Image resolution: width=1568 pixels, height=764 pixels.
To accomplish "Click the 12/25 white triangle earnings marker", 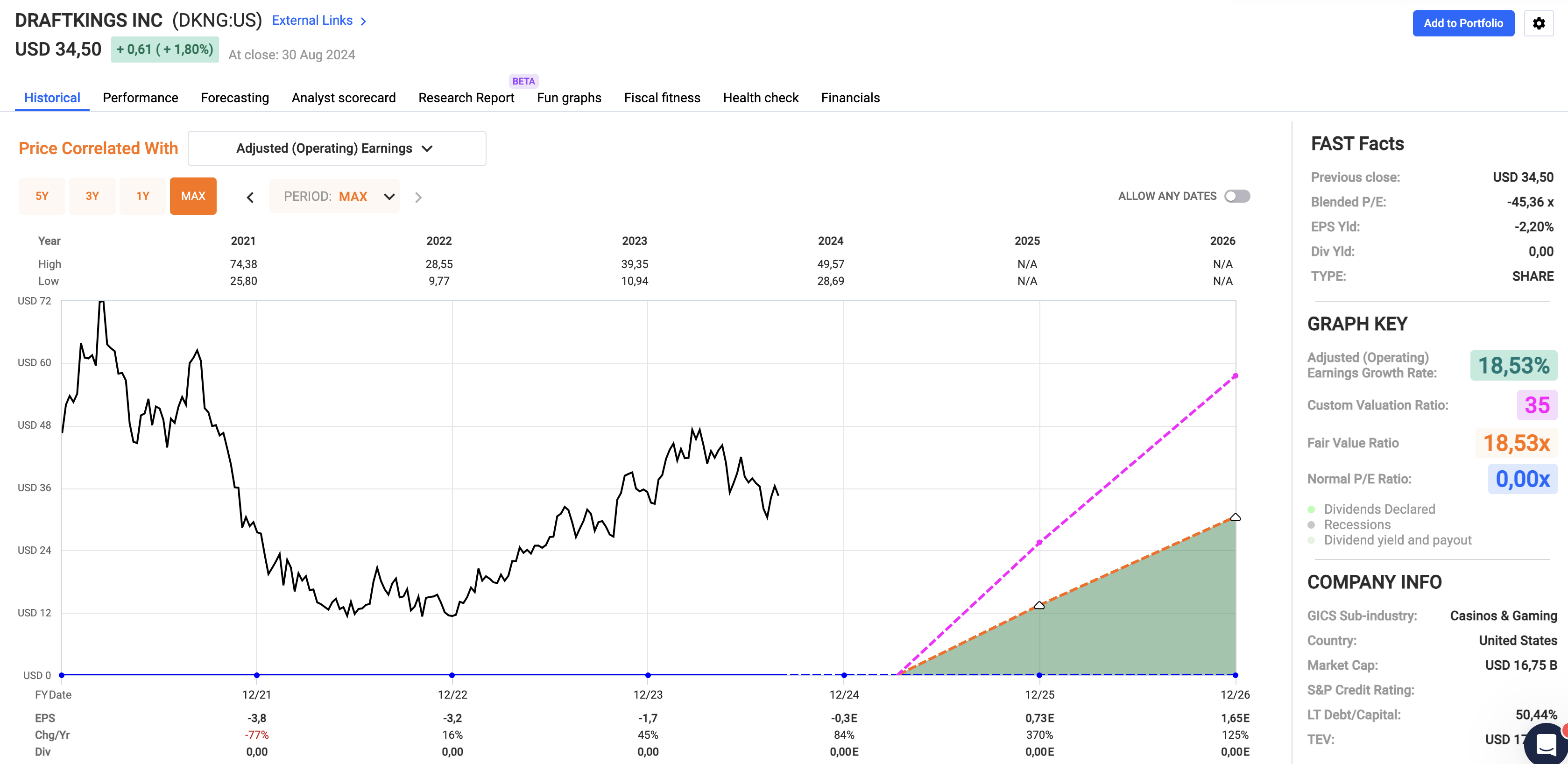I will click(1039, 605).
